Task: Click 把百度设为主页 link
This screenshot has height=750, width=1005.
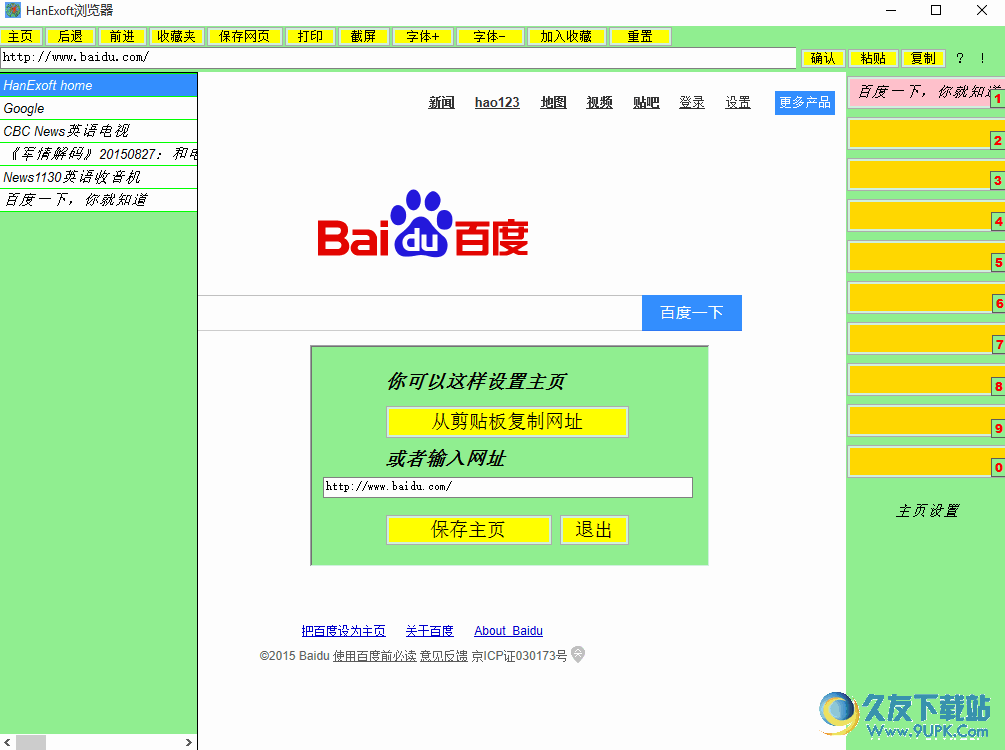Action: [x=344, y=631]
